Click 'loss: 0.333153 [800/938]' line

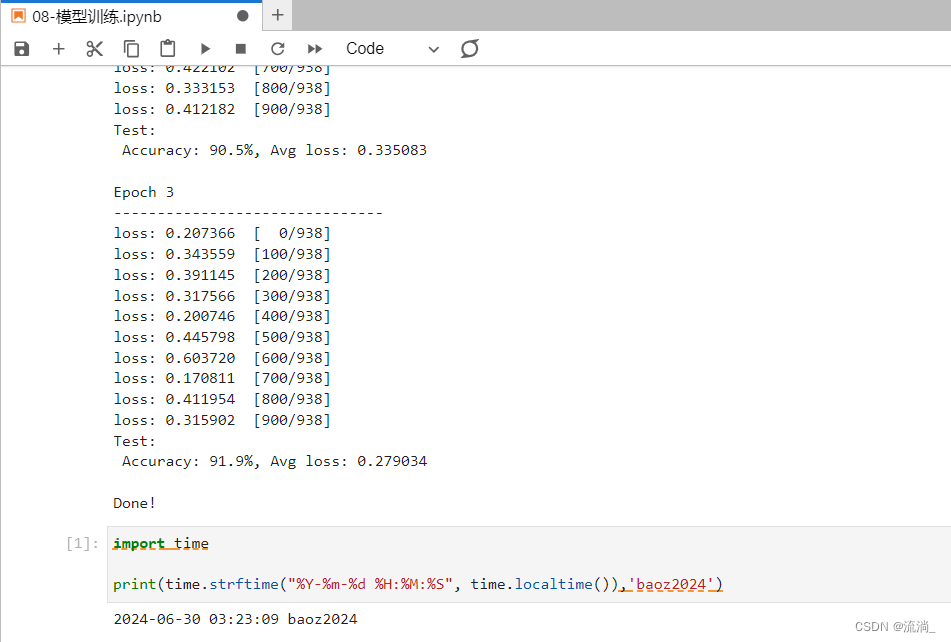click(222, 89)
